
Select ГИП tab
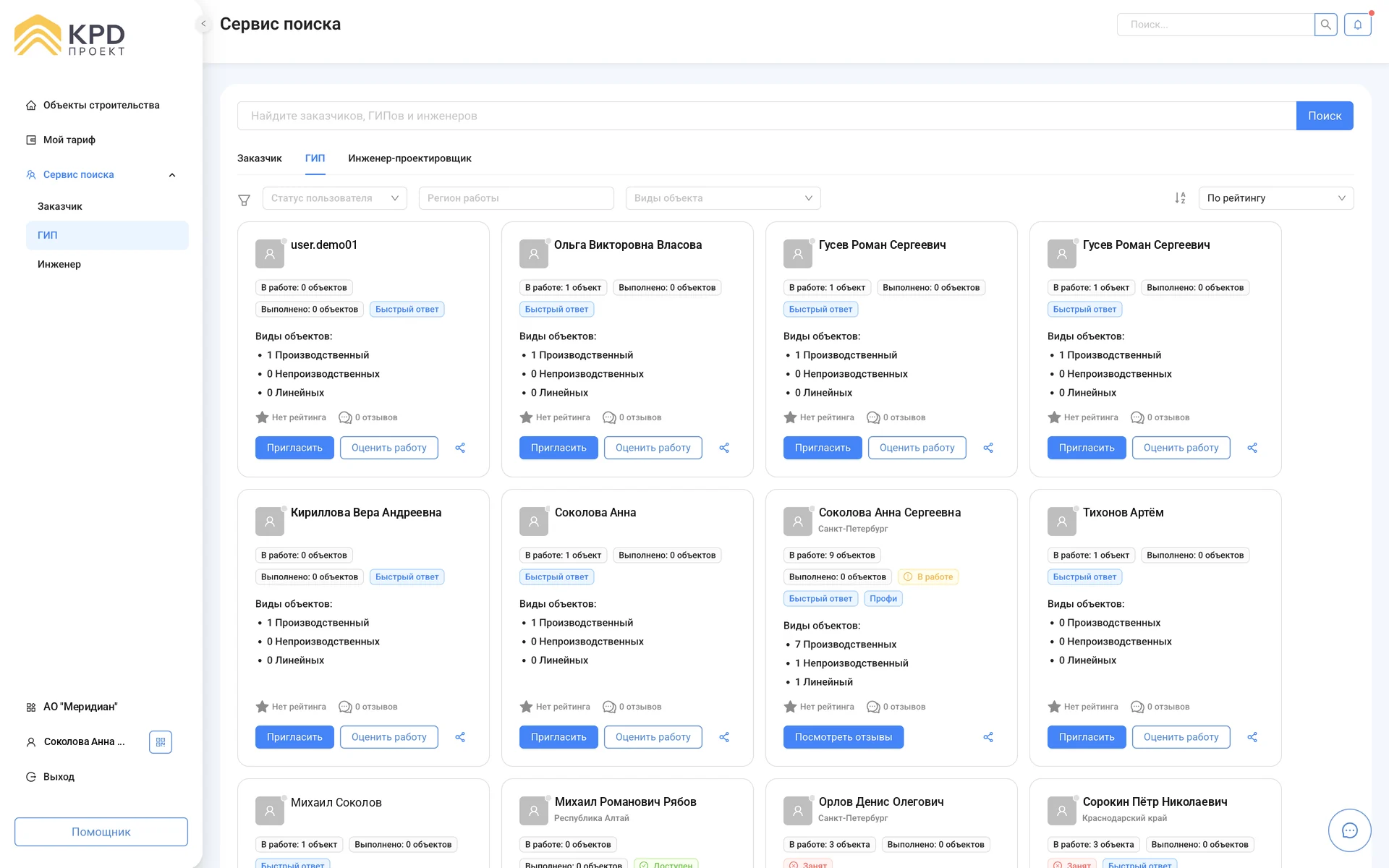point(315,158)
